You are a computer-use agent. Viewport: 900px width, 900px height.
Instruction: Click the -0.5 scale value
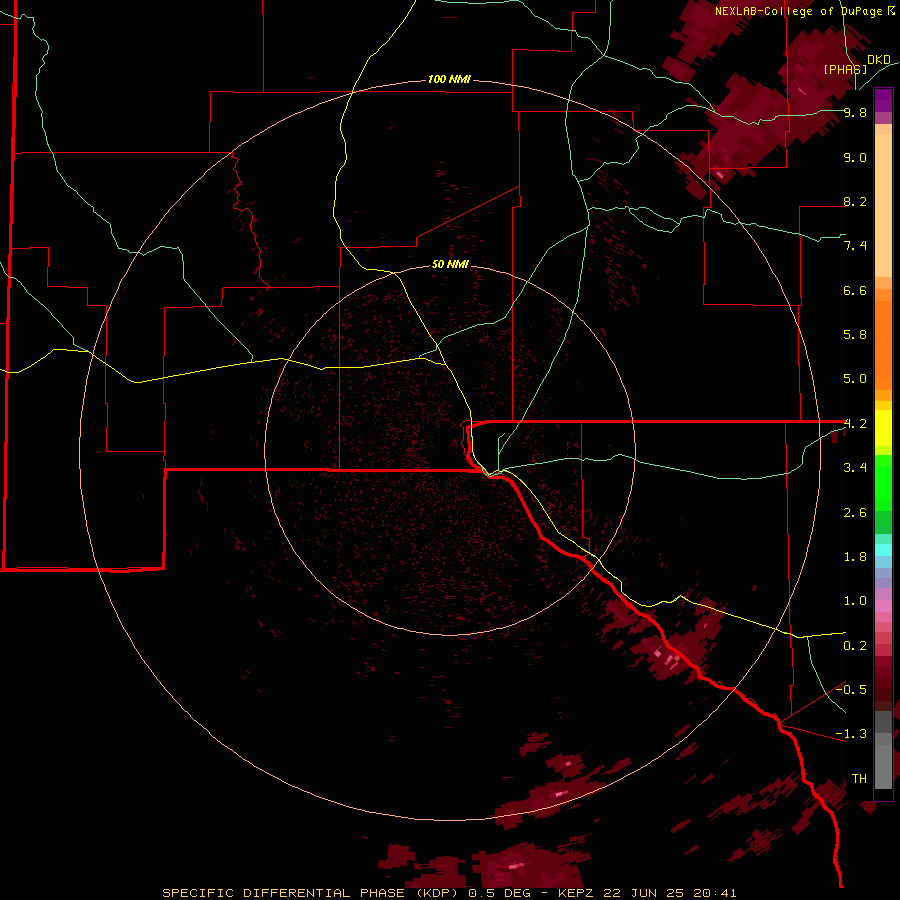coord(851,689)
